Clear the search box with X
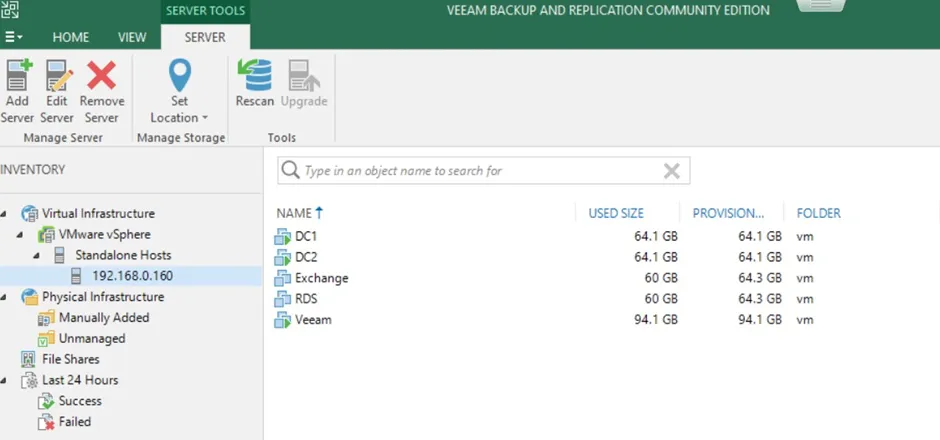The image size is (940, 440). (672, 171)
